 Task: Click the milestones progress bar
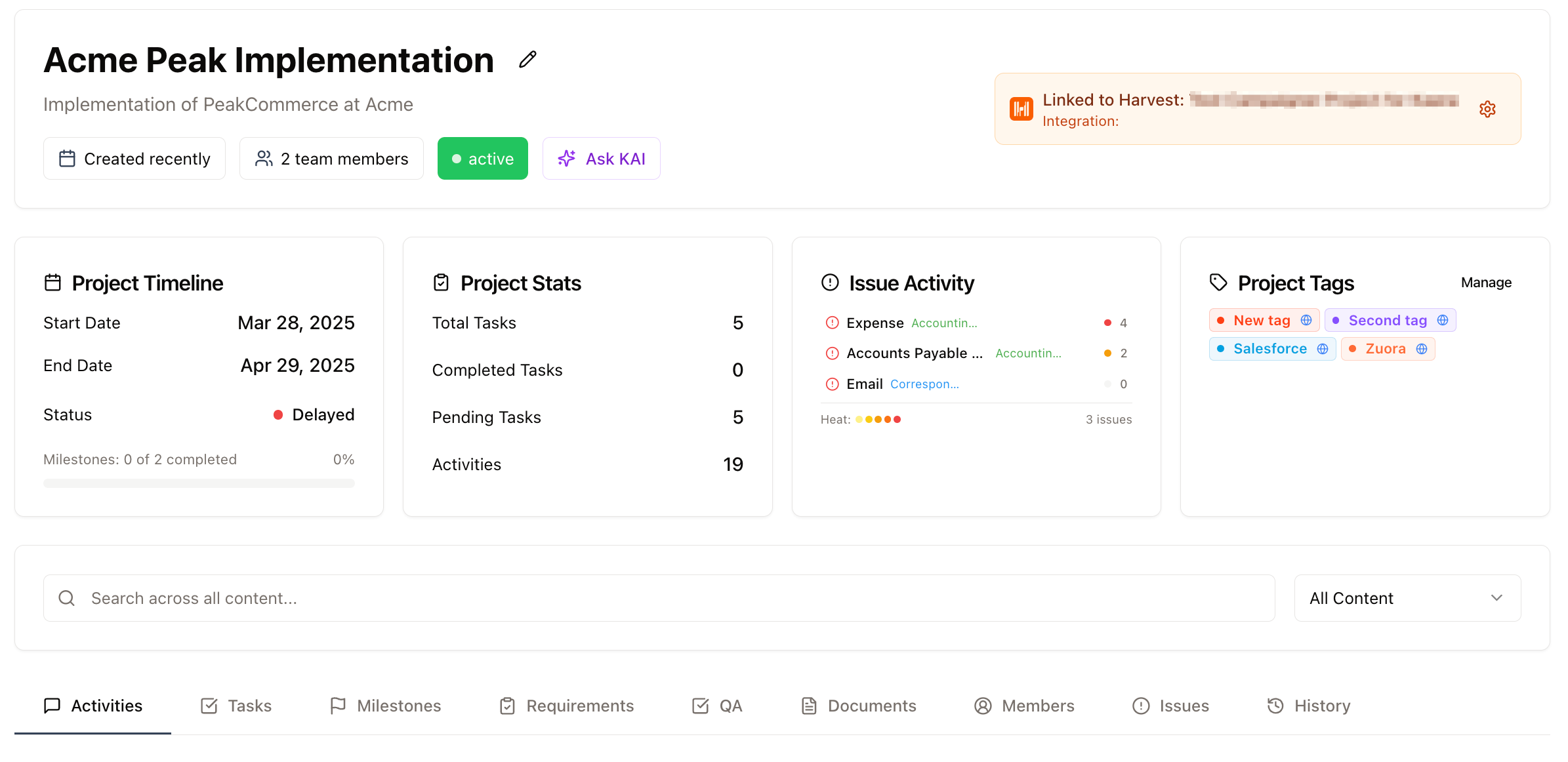point(199,483)
